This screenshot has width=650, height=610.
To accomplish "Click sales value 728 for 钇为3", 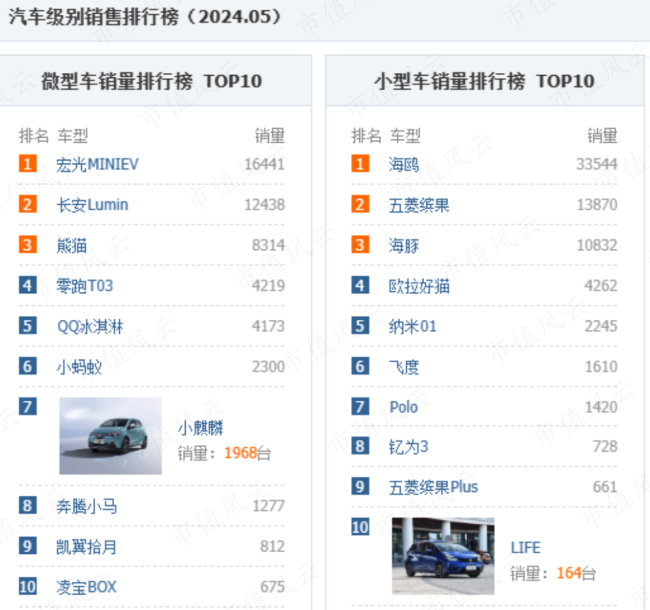I will (x=605, y=447).
